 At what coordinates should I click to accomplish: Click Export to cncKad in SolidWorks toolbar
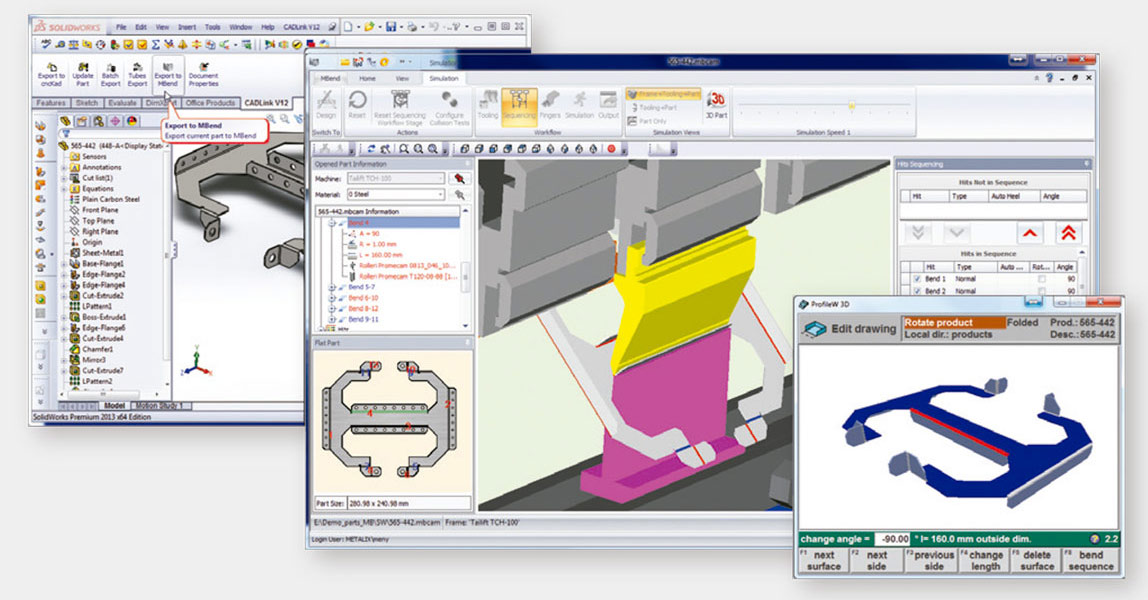(x=51, y=75)
